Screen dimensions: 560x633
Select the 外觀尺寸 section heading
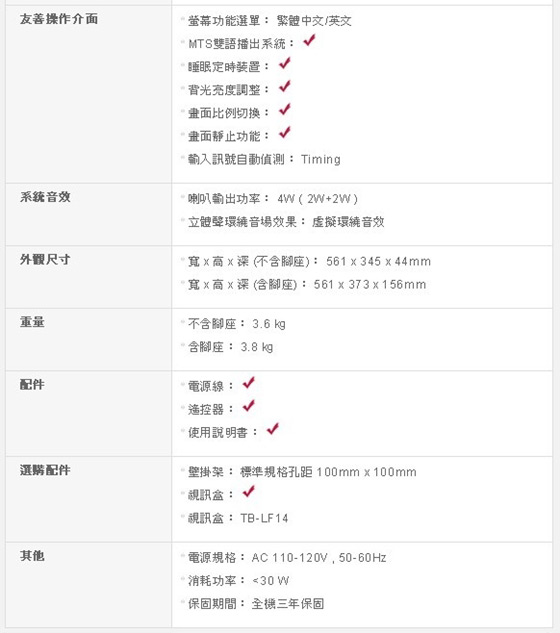tap(45, 260)
